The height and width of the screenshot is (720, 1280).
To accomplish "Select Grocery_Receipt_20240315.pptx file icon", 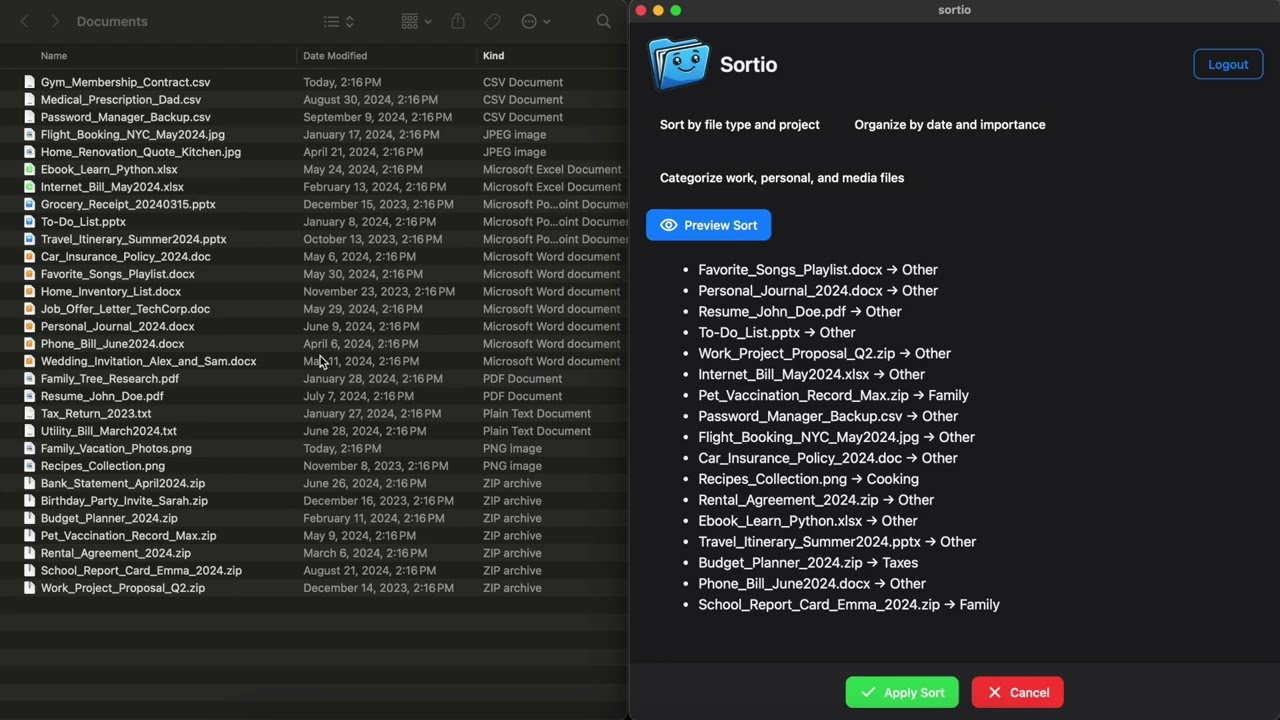I will (29, 204).
